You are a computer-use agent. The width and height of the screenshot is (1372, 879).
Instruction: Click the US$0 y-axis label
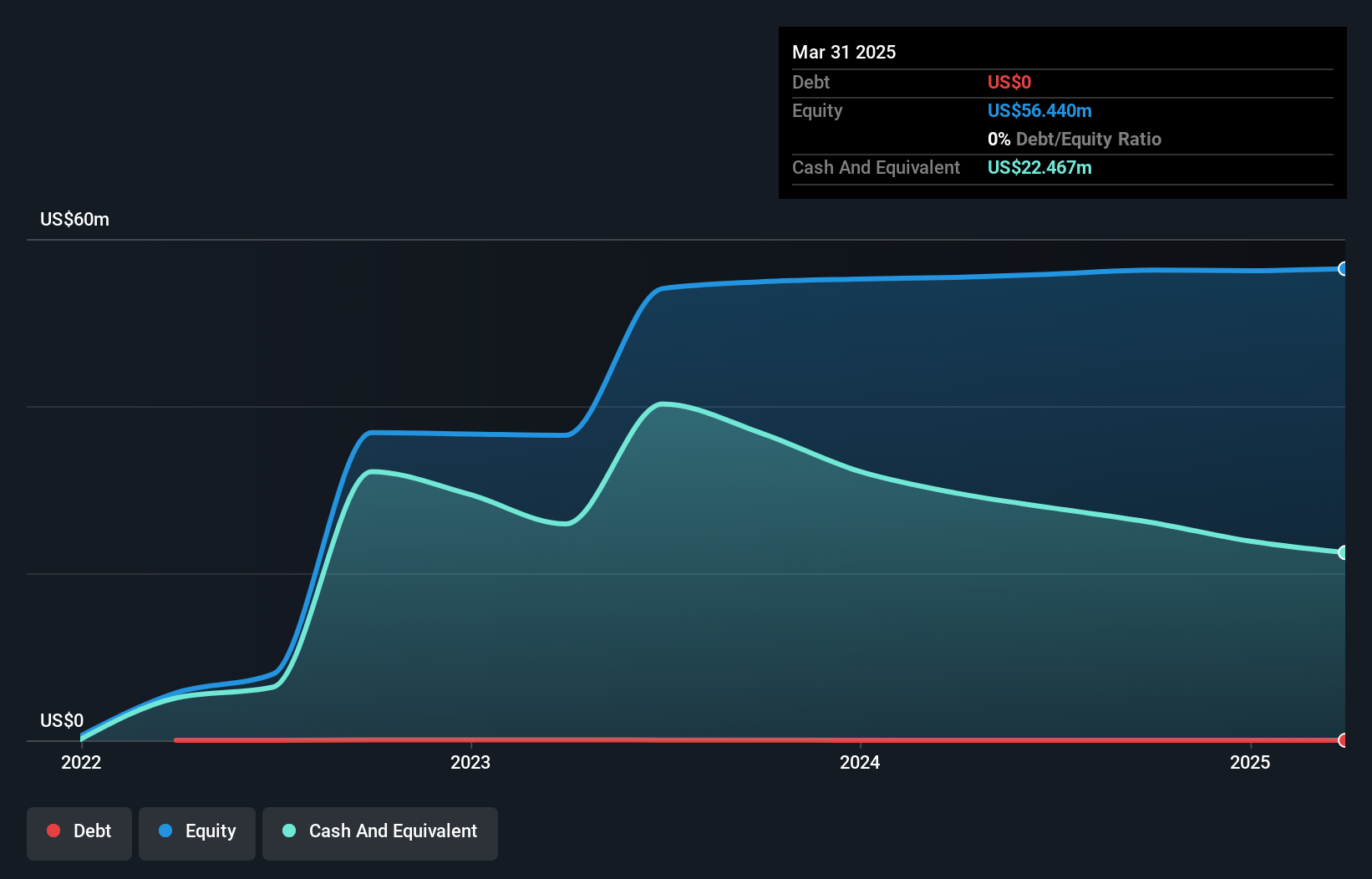click(x=62, y=720)
